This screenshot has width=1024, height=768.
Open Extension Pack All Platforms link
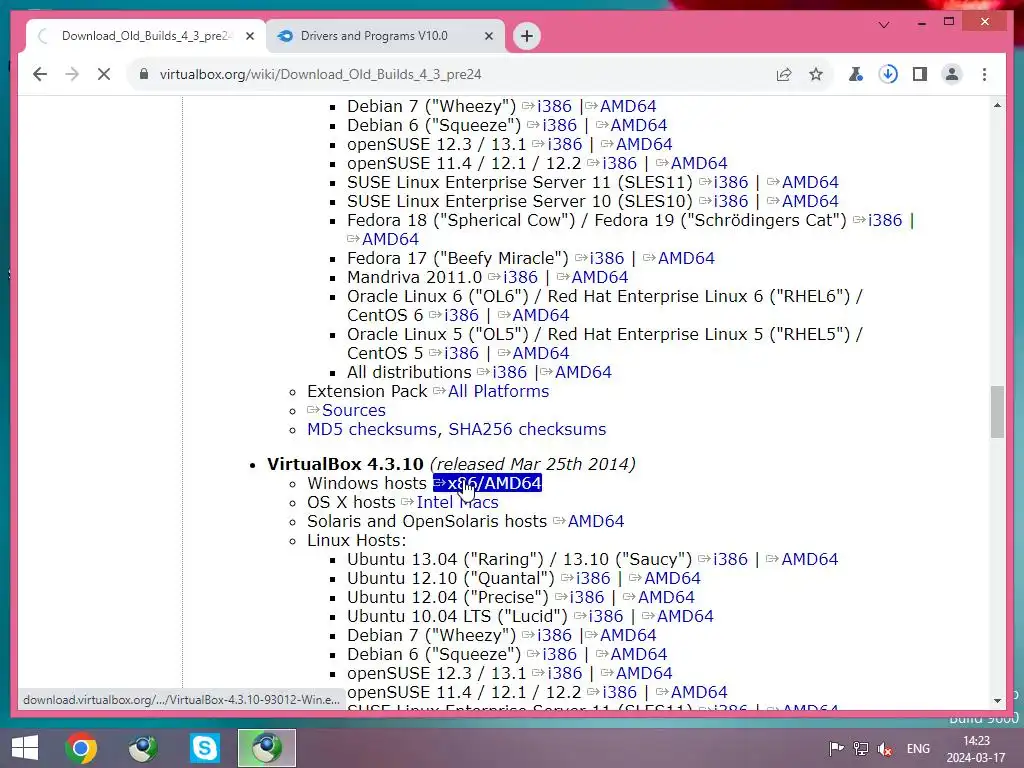(491, 391)
